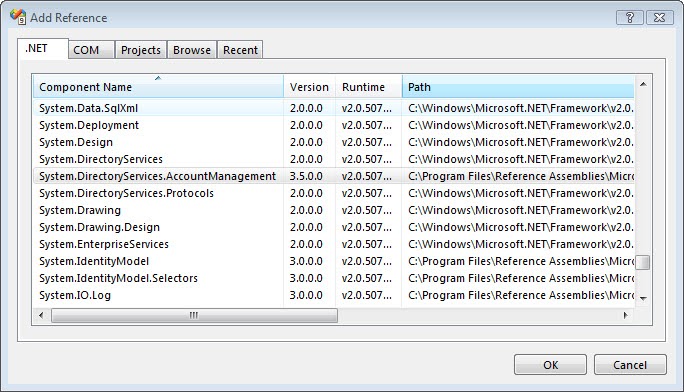This screenshot has height=392, width=684.
Task: Select the System.IO.Log component
Action: click(x=334, y=295)
